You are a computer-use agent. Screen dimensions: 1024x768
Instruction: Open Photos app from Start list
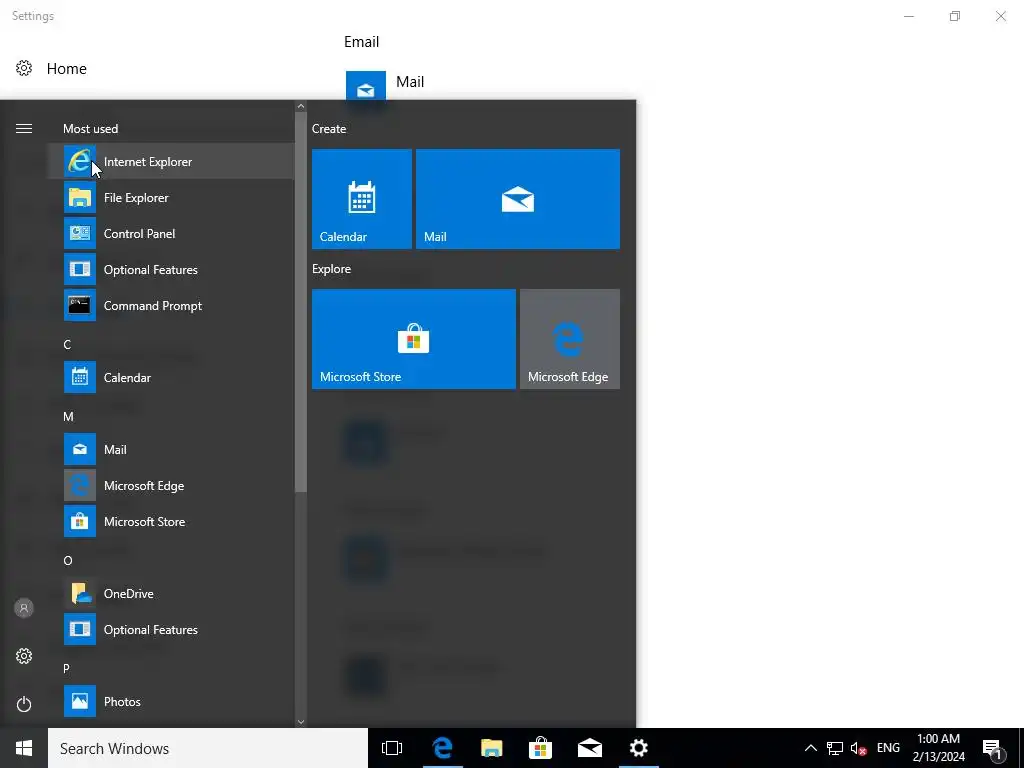pos(171,701)
